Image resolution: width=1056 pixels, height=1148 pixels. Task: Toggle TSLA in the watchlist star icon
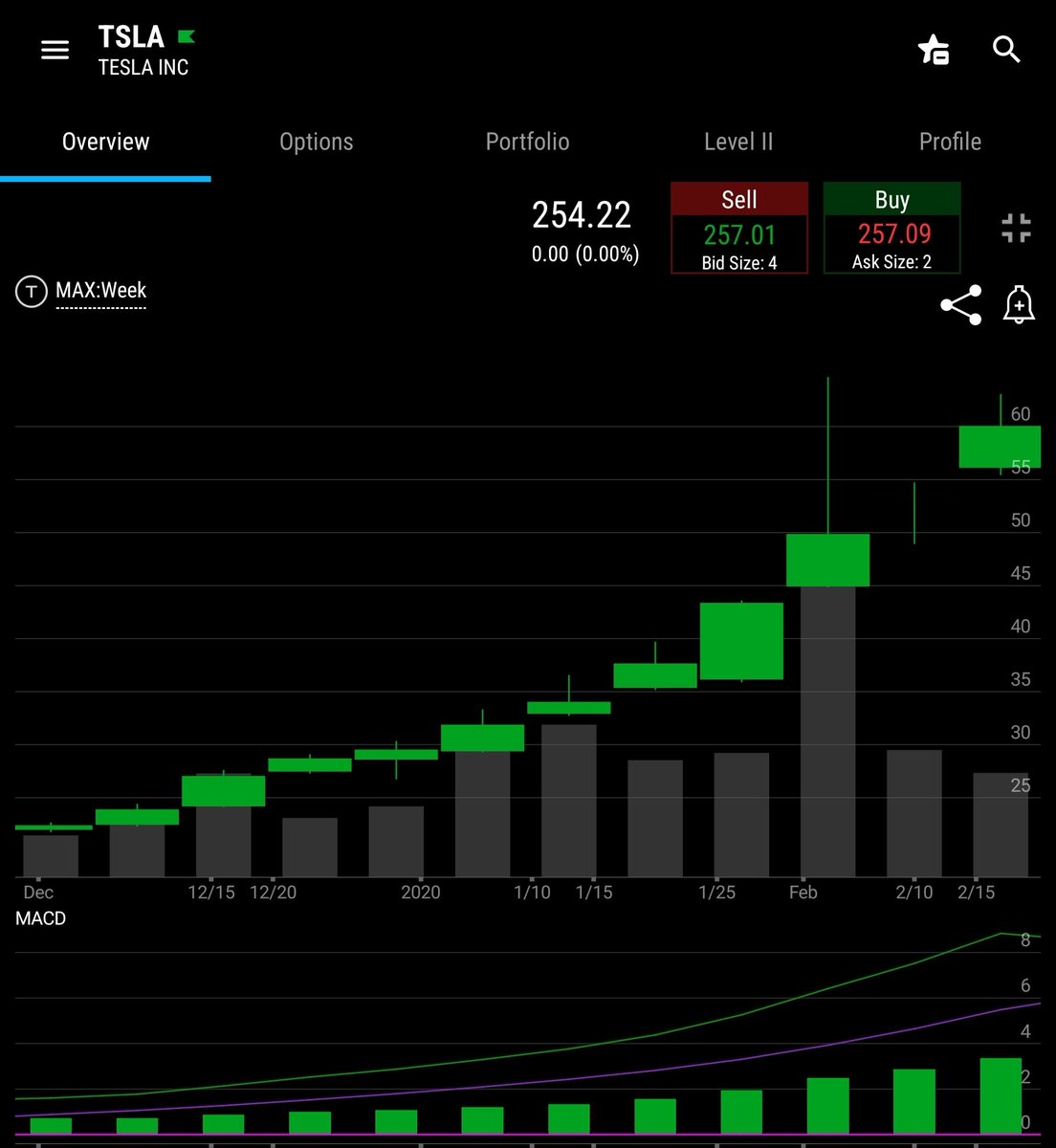[933, 49]
